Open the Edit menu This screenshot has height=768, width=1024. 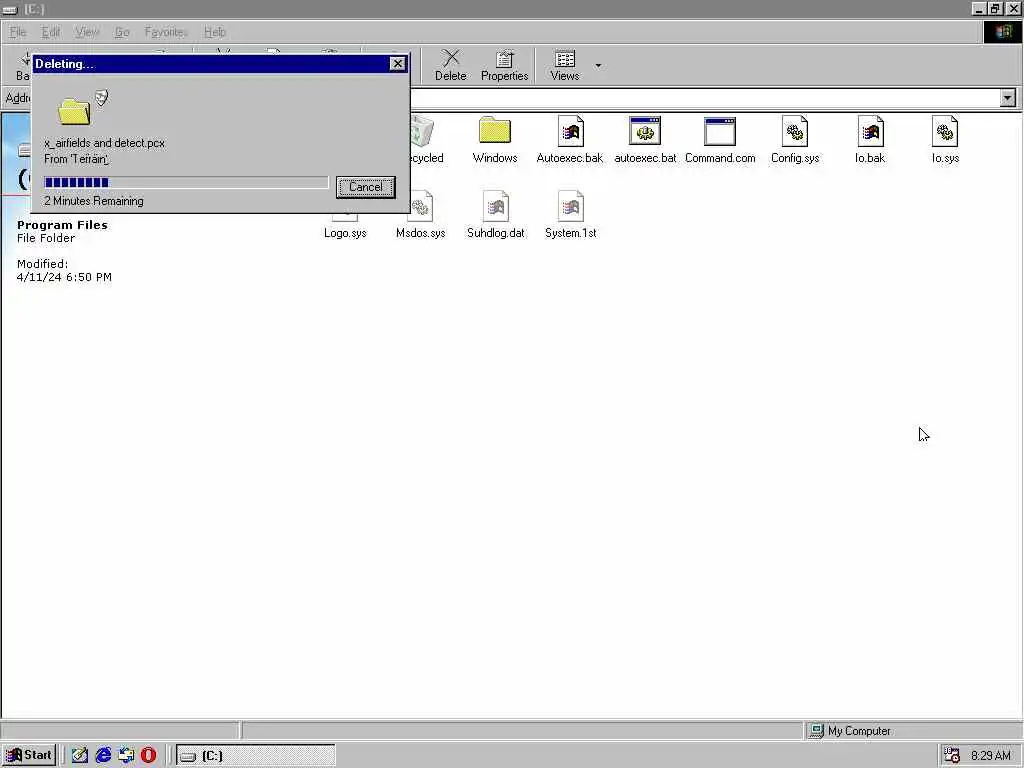coord(50,32)
